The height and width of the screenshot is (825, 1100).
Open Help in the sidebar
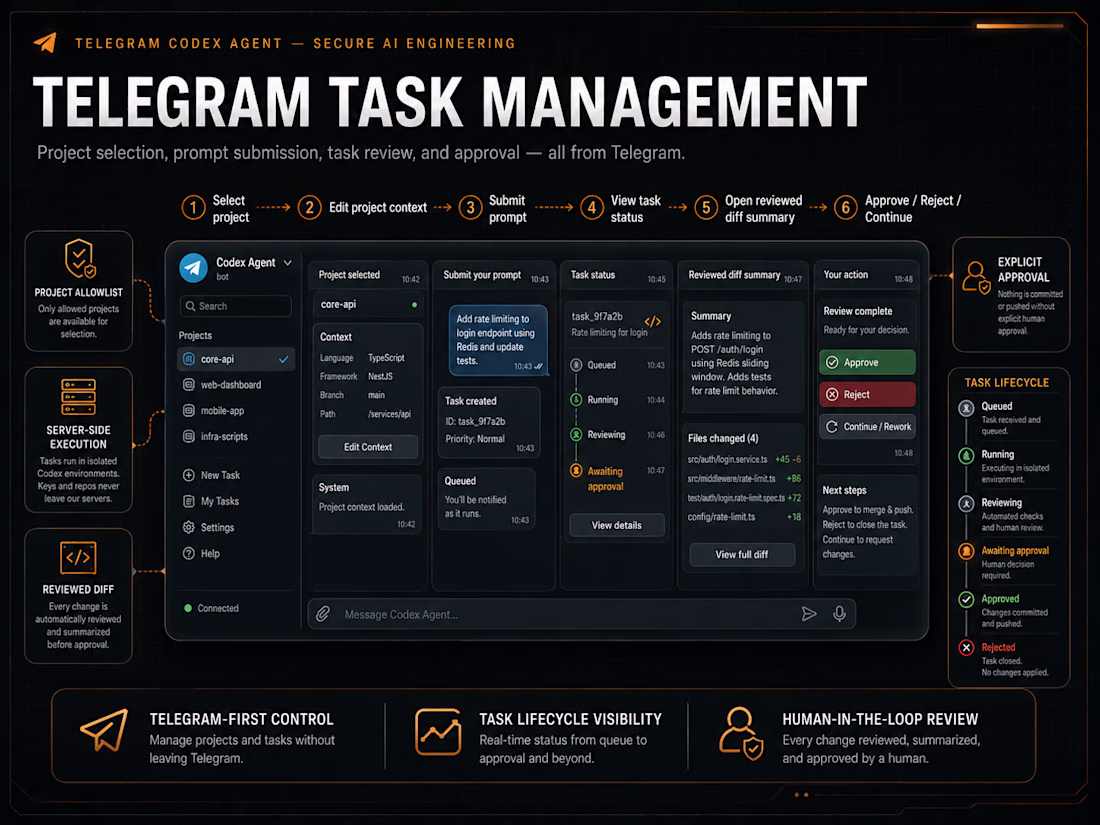coord(201,554)
